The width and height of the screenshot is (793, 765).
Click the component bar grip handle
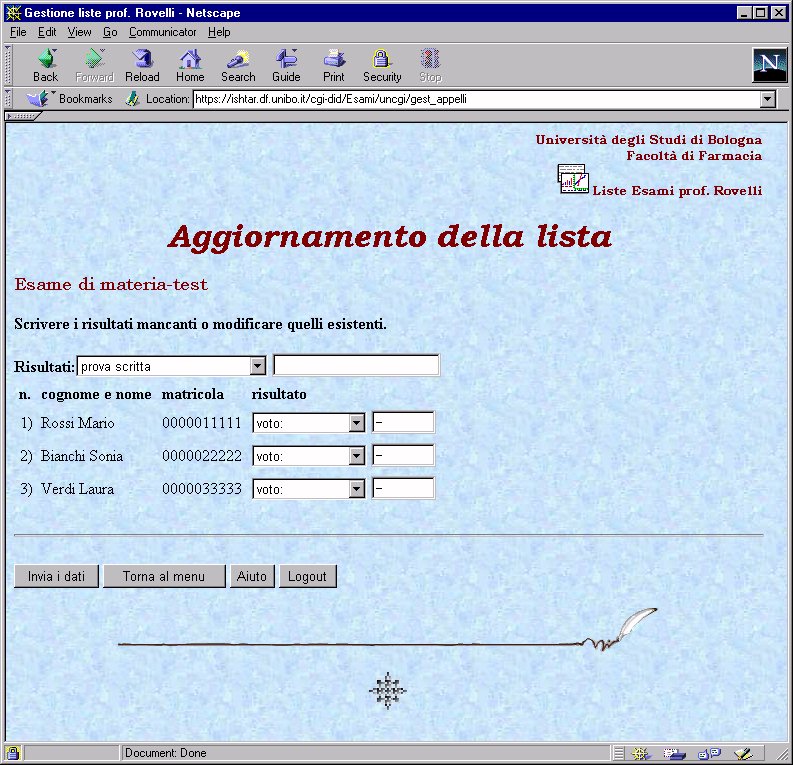(x=619, y=753)
